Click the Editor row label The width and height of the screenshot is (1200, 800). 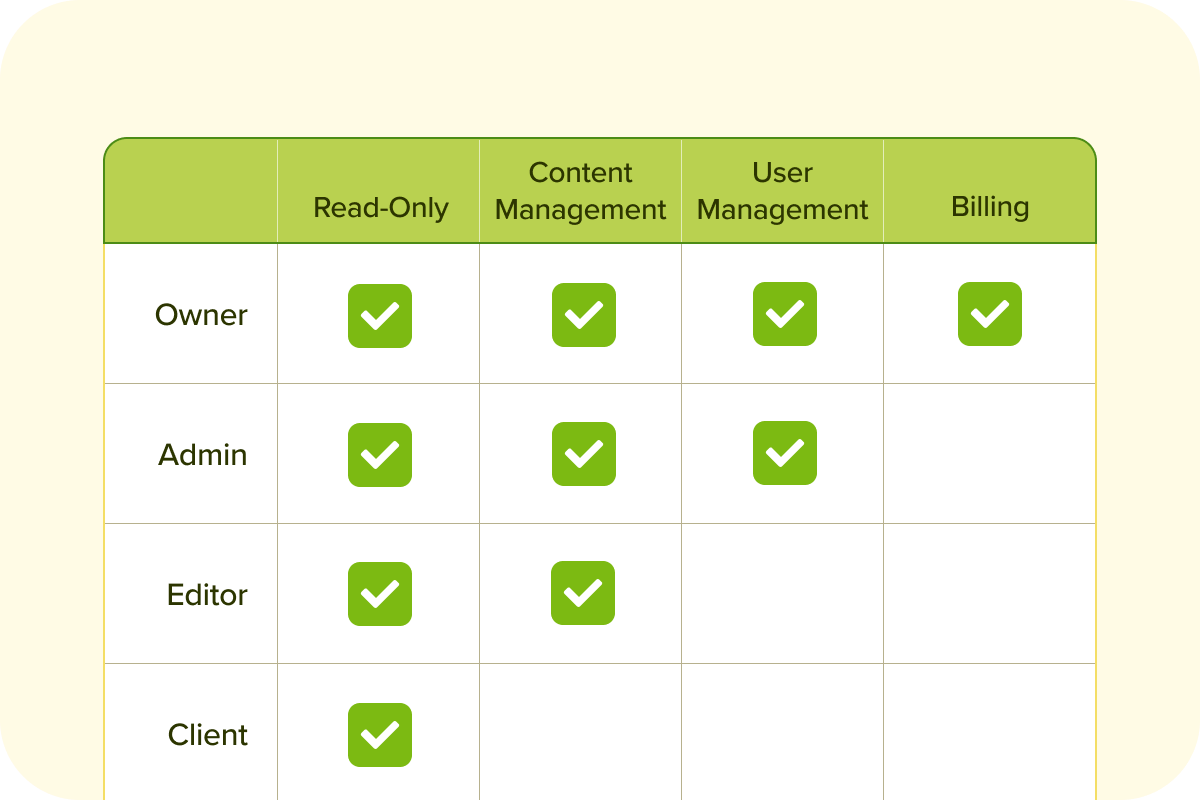click(x=207, y=595)
